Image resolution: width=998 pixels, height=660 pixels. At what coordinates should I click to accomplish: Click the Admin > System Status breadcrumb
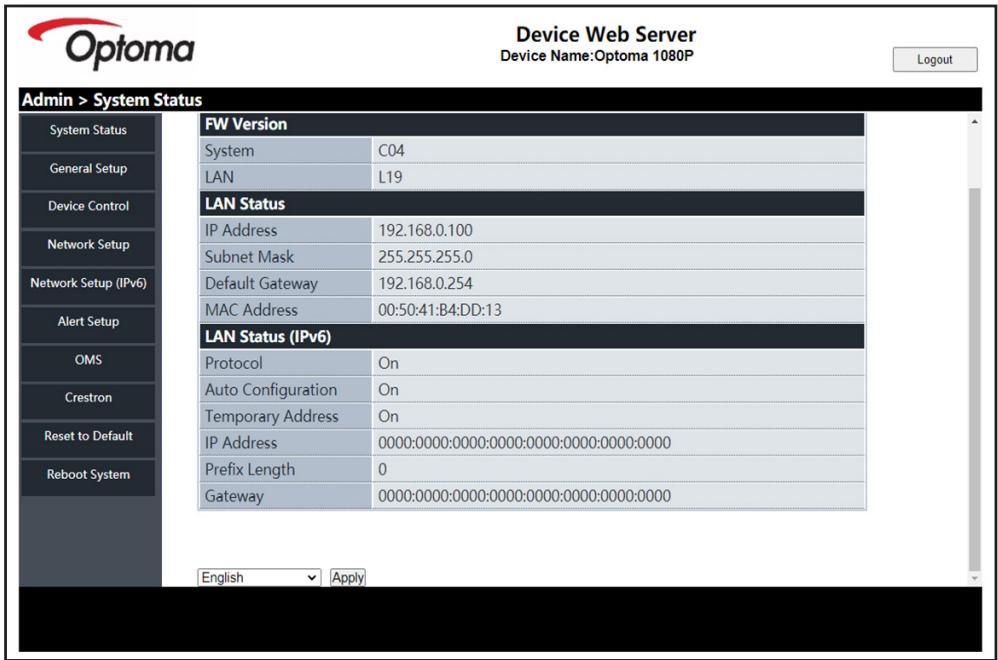(x=112, y=100)
